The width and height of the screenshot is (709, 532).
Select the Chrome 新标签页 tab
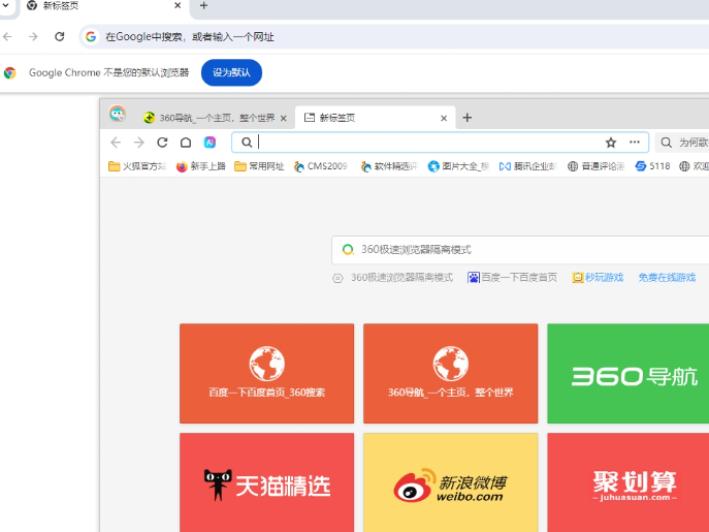102,6
